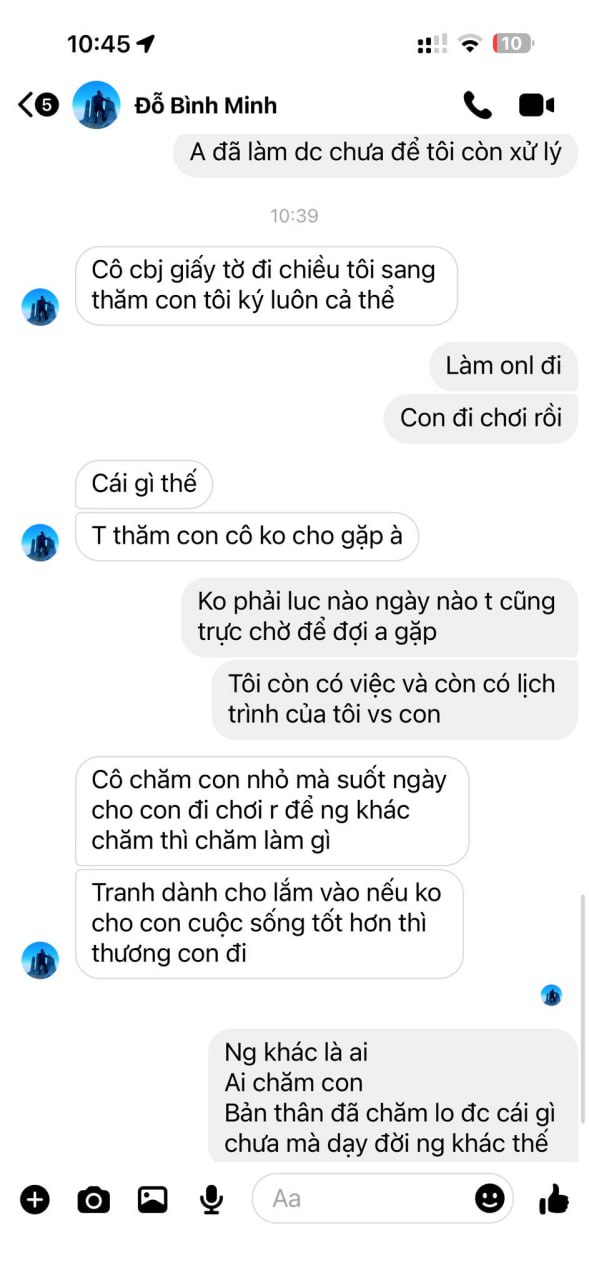Open the emoji picker in message field
589x1280 pixels.
pyautogui.click(x=489, y=1197)
